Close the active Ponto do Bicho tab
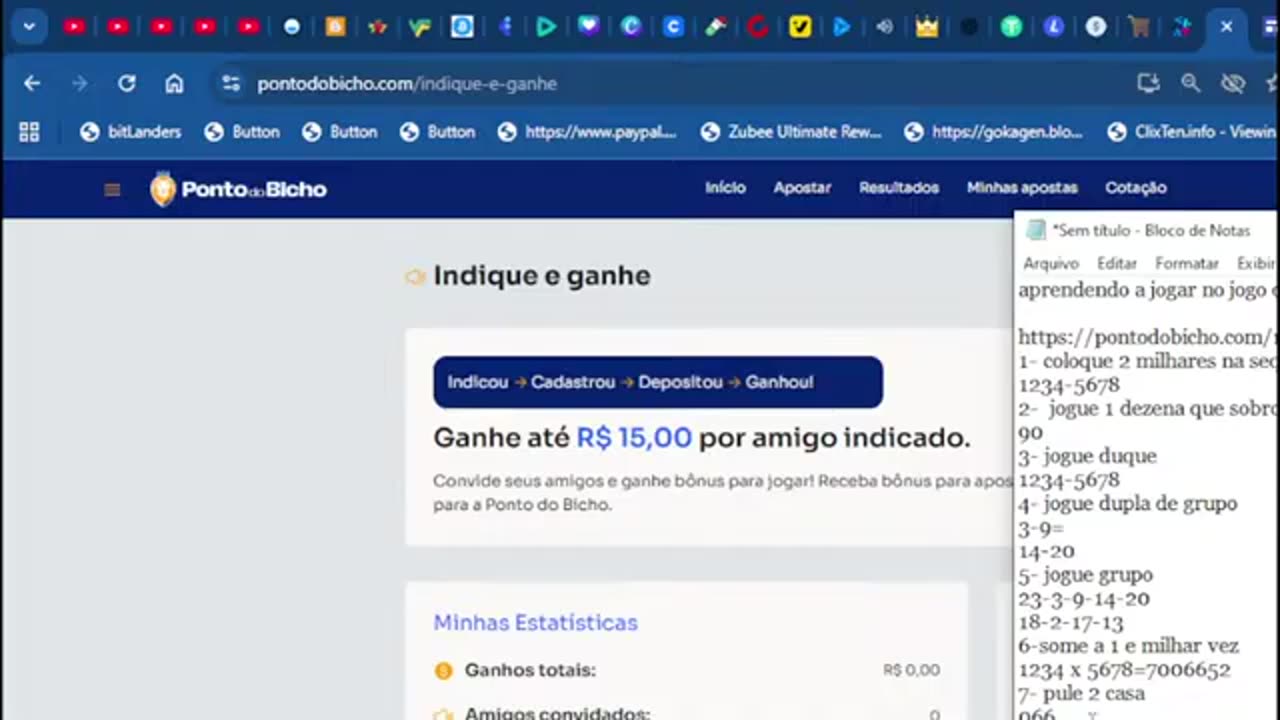The width and height of the screenshot is (1280, 720). coord(1226,27)
